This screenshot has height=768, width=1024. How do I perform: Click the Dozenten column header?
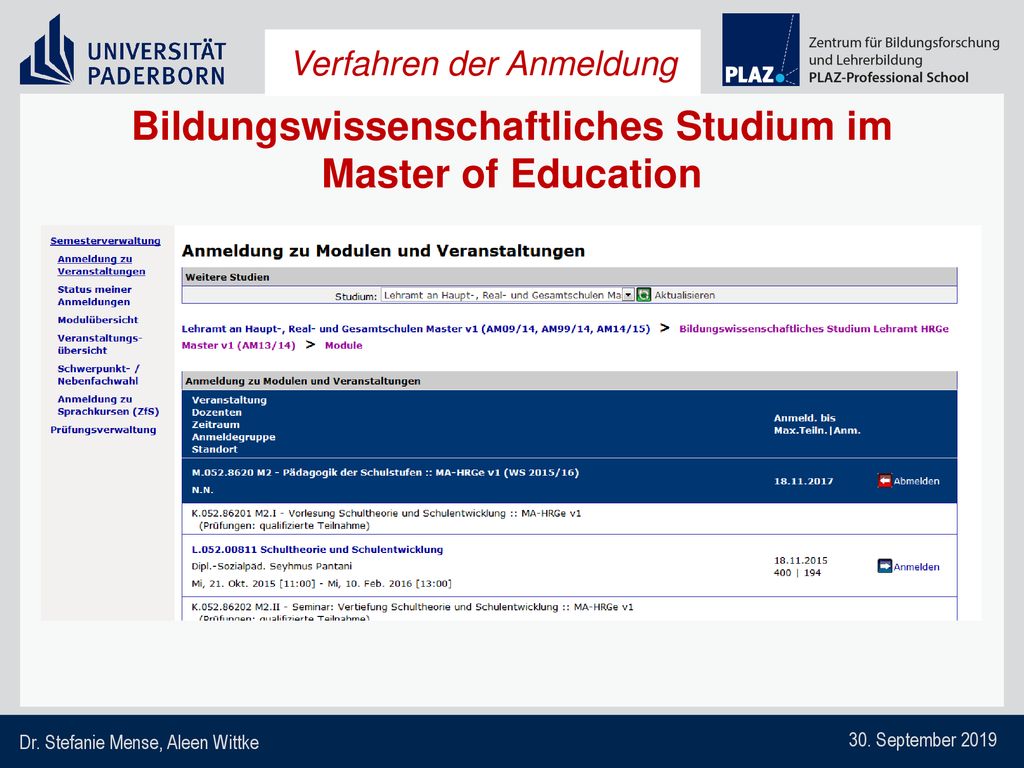[217, 412]
